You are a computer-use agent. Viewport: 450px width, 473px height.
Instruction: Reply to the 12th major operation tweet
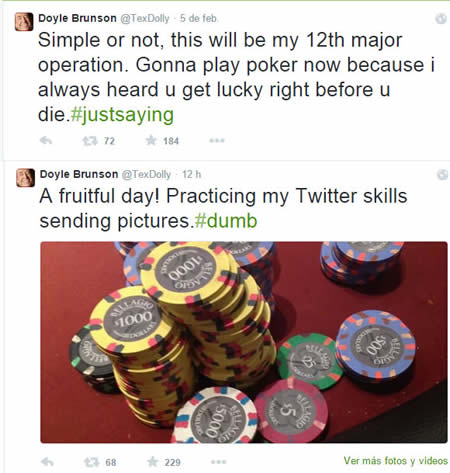coord(46,141)
